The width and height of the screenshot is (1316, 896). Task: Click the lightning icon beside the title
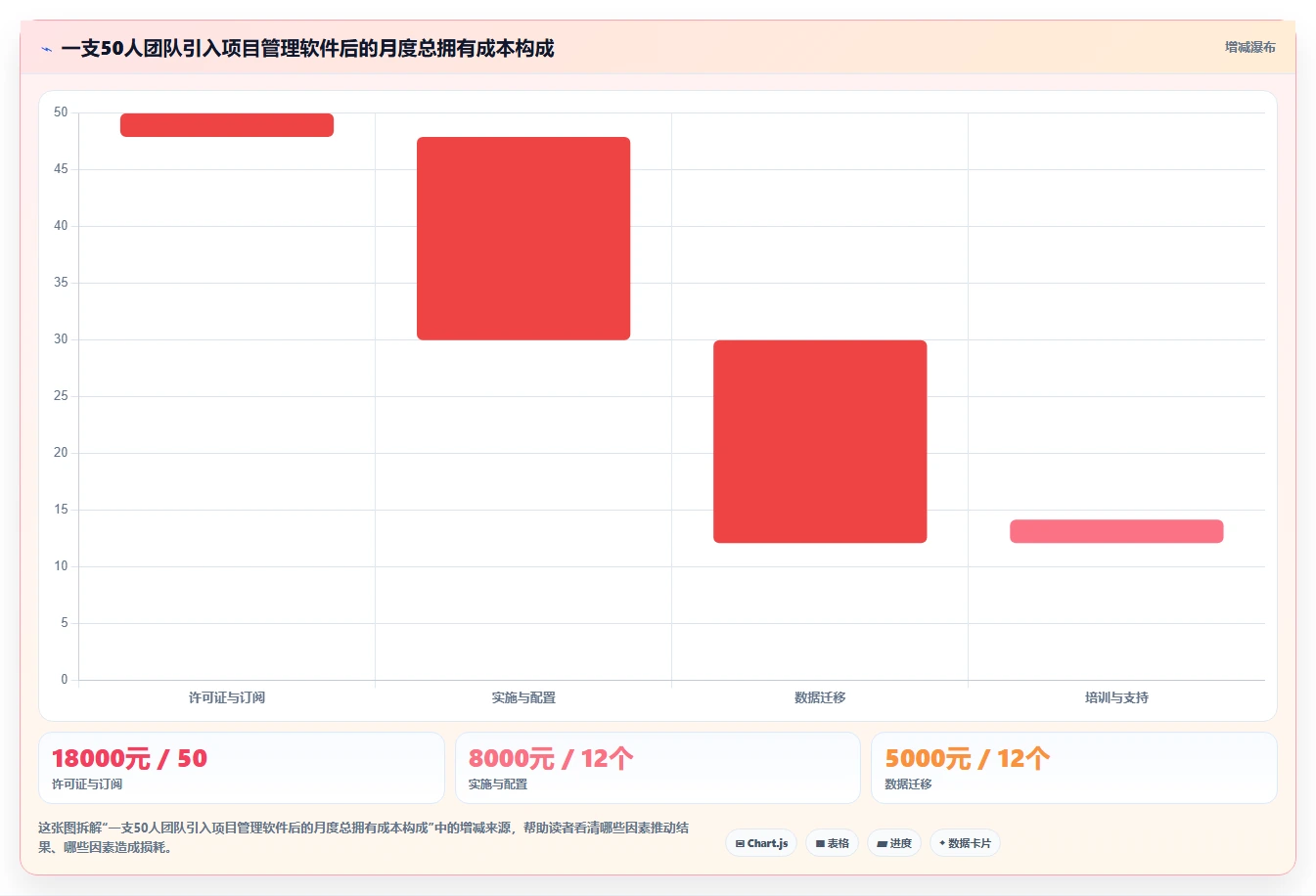click(x=46, y=49)
